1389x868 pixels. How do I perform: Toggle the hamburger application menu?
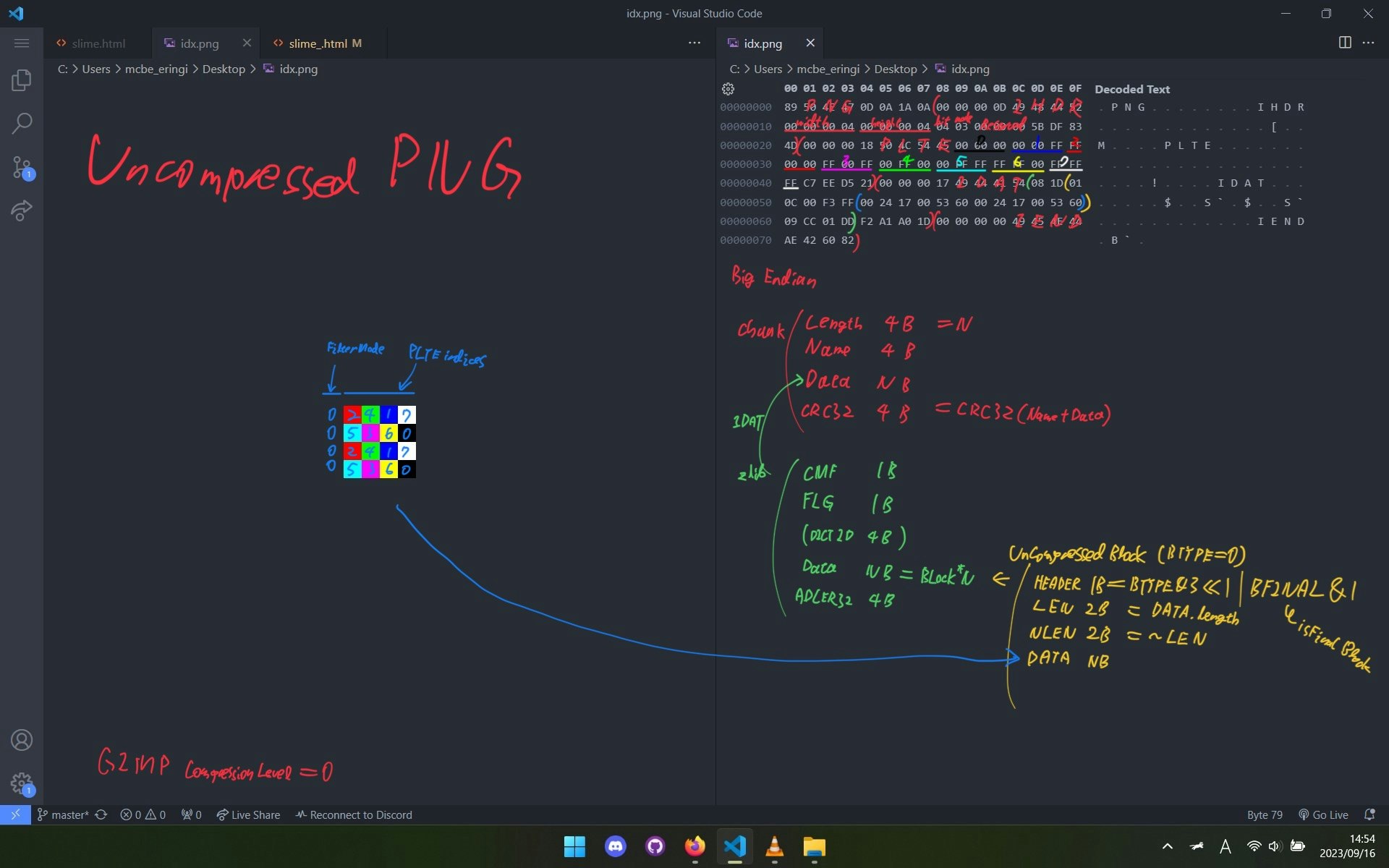[22, 43]
